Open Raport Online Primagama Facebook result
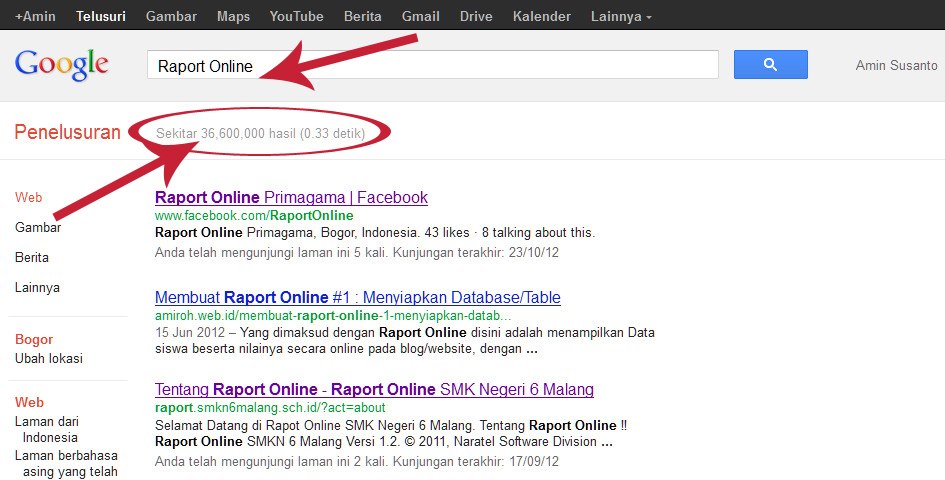The width and height of the screenshot is (945, 480). (292, 197)
